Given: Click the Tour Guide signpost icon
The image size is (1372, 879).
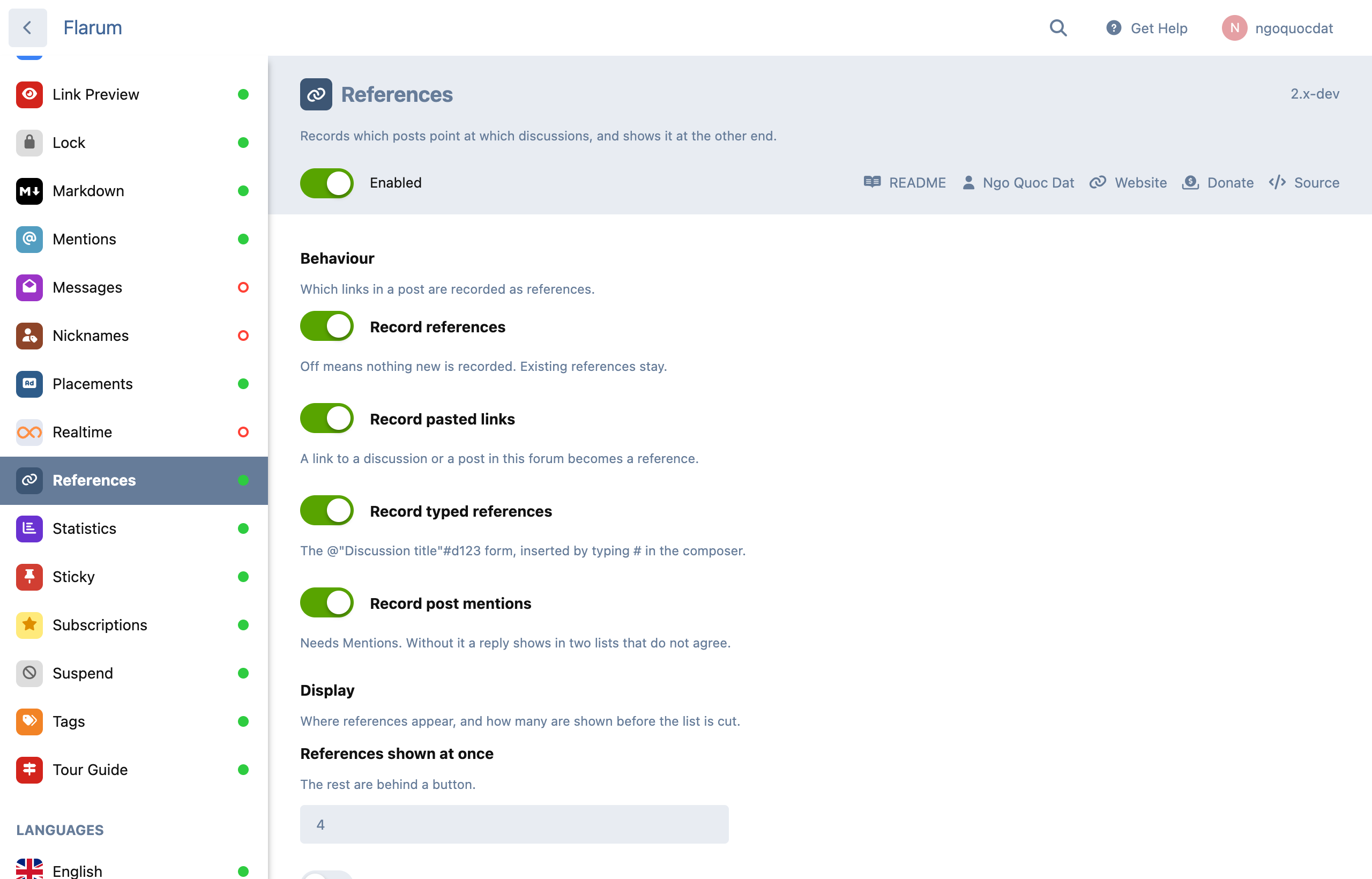Looking at the screenshot, I should [29, 770].
